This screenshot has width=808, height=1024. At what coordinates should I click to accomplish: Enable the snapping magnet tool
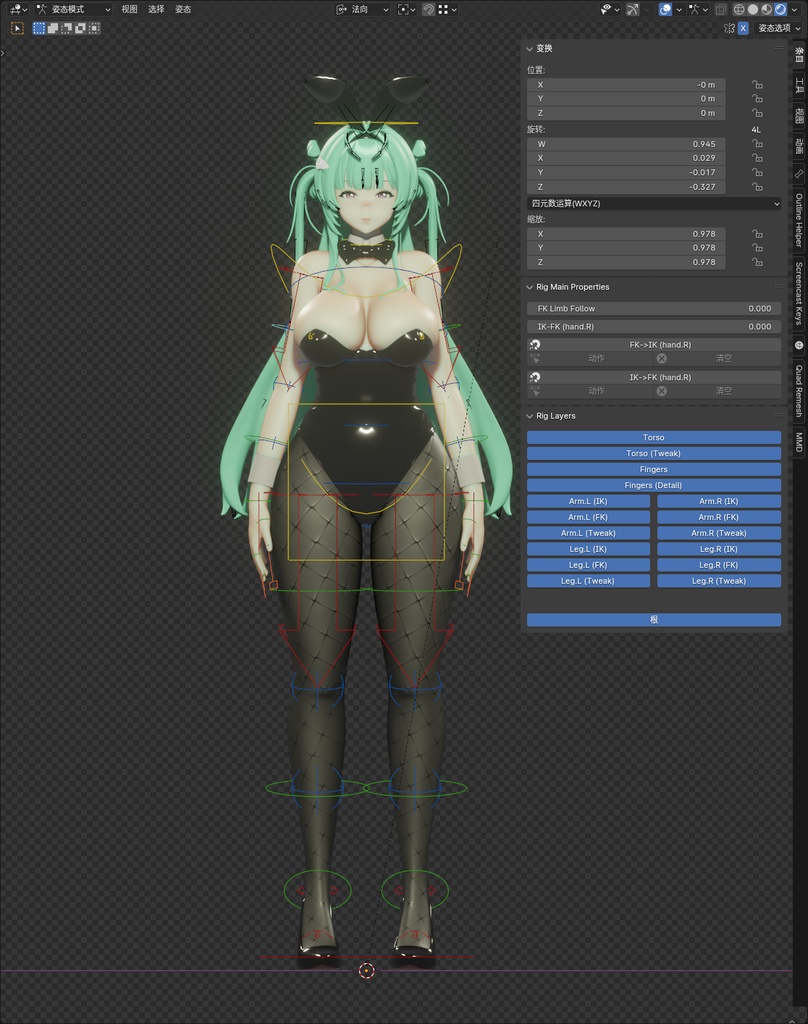[x=427, y=9]
